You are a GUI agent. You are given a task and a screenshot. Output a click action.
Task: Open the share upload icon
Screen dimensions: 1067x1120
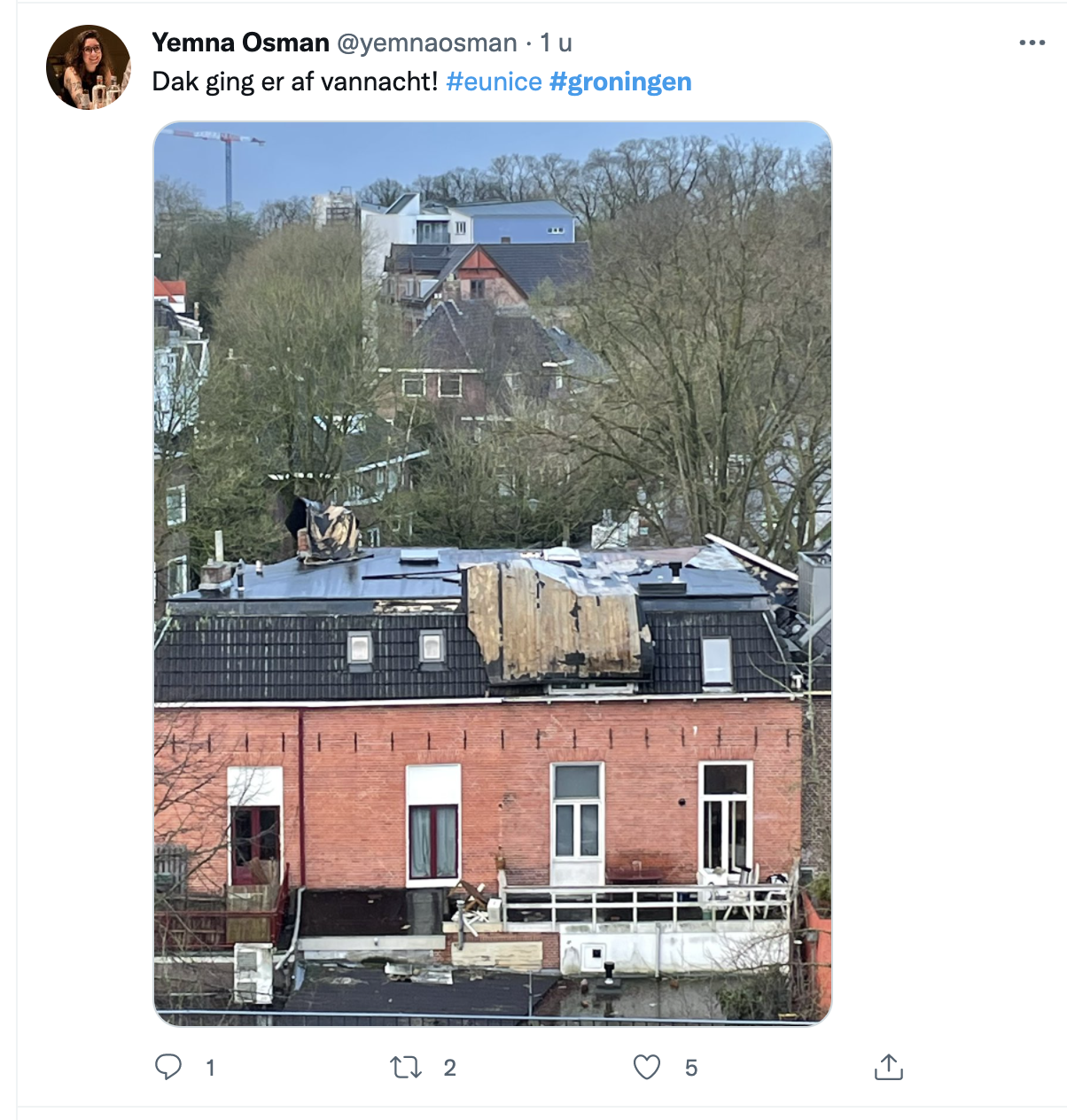click(888, 1067)
